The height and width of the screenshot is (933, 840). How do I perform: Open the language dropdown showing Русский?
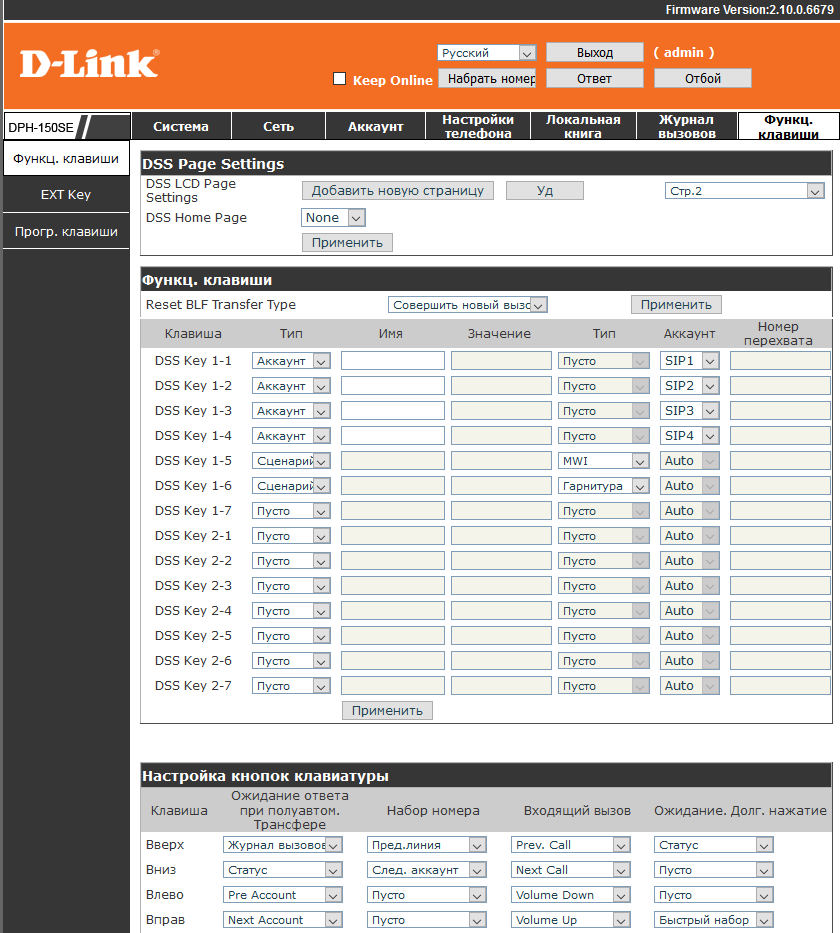(x=487, y=53)
